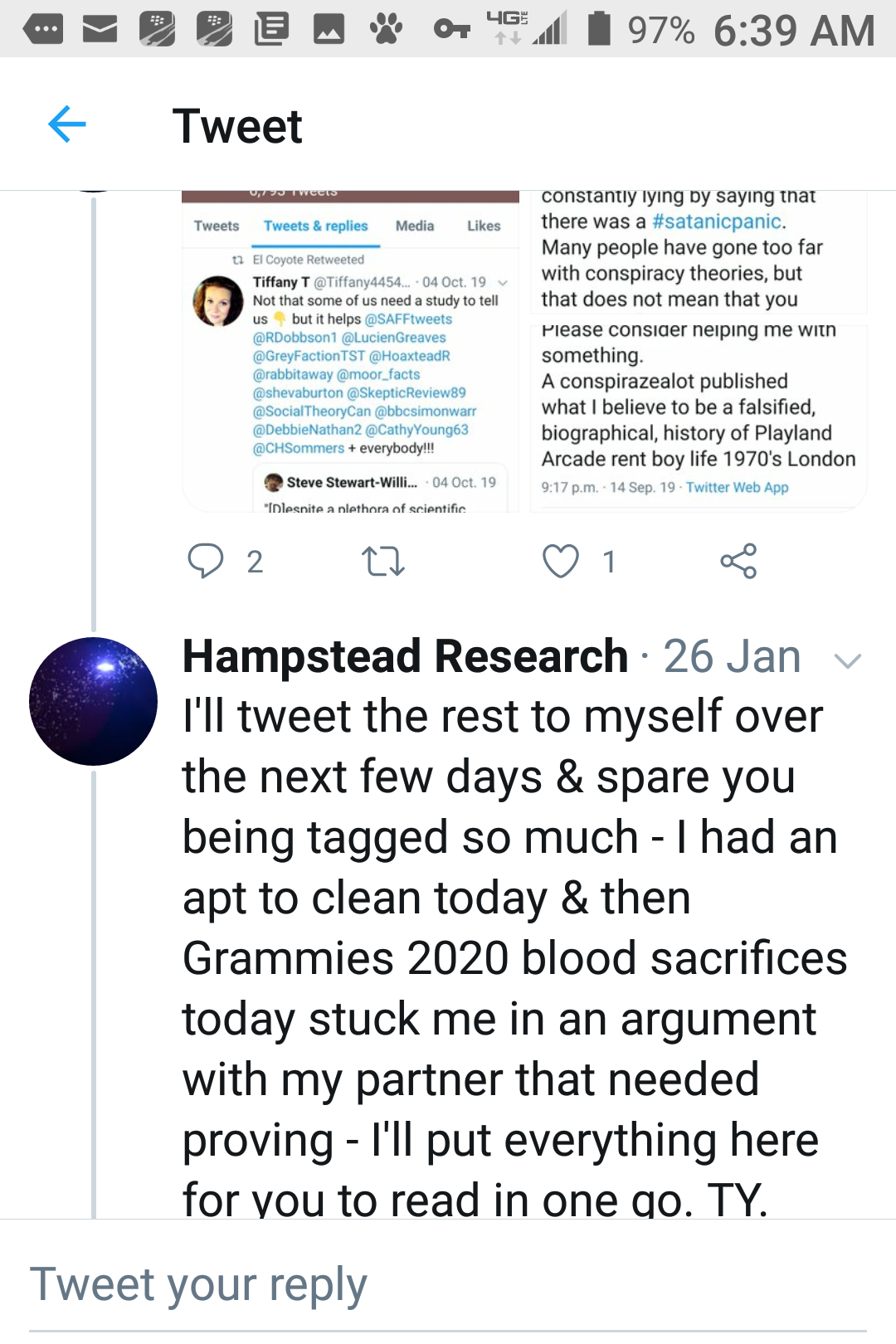
Task: Retweet using the retweet arrows icon
Action: pyautogui.click(x=383, y=562)
